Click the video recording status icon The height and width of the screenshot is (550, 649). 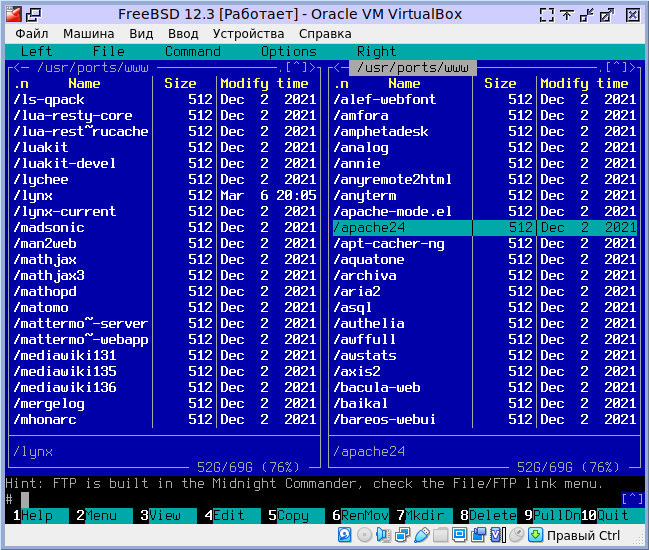[478, 535]
